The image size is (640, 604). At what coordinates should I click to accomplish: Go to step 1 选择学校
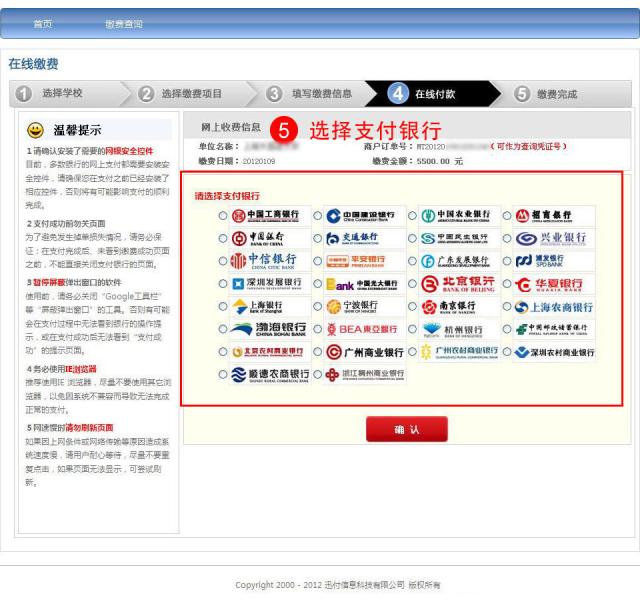(65, 93)
